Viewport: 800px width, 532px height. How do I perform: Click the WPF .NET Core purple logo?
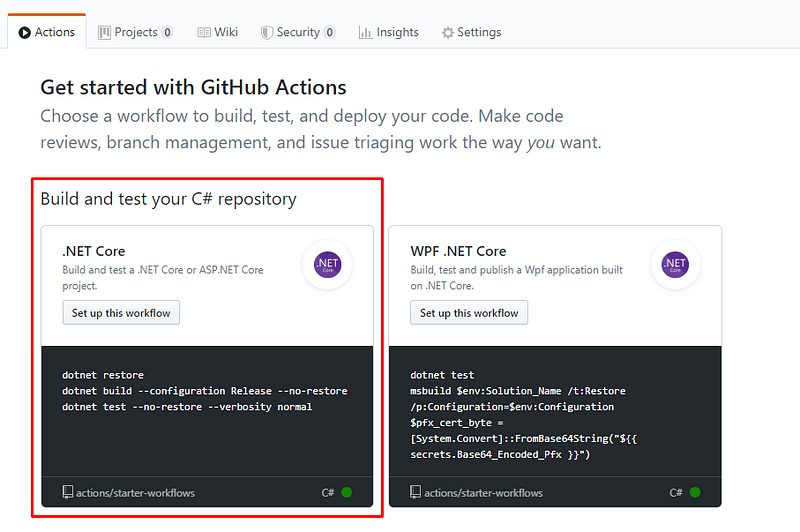(675, 264)
